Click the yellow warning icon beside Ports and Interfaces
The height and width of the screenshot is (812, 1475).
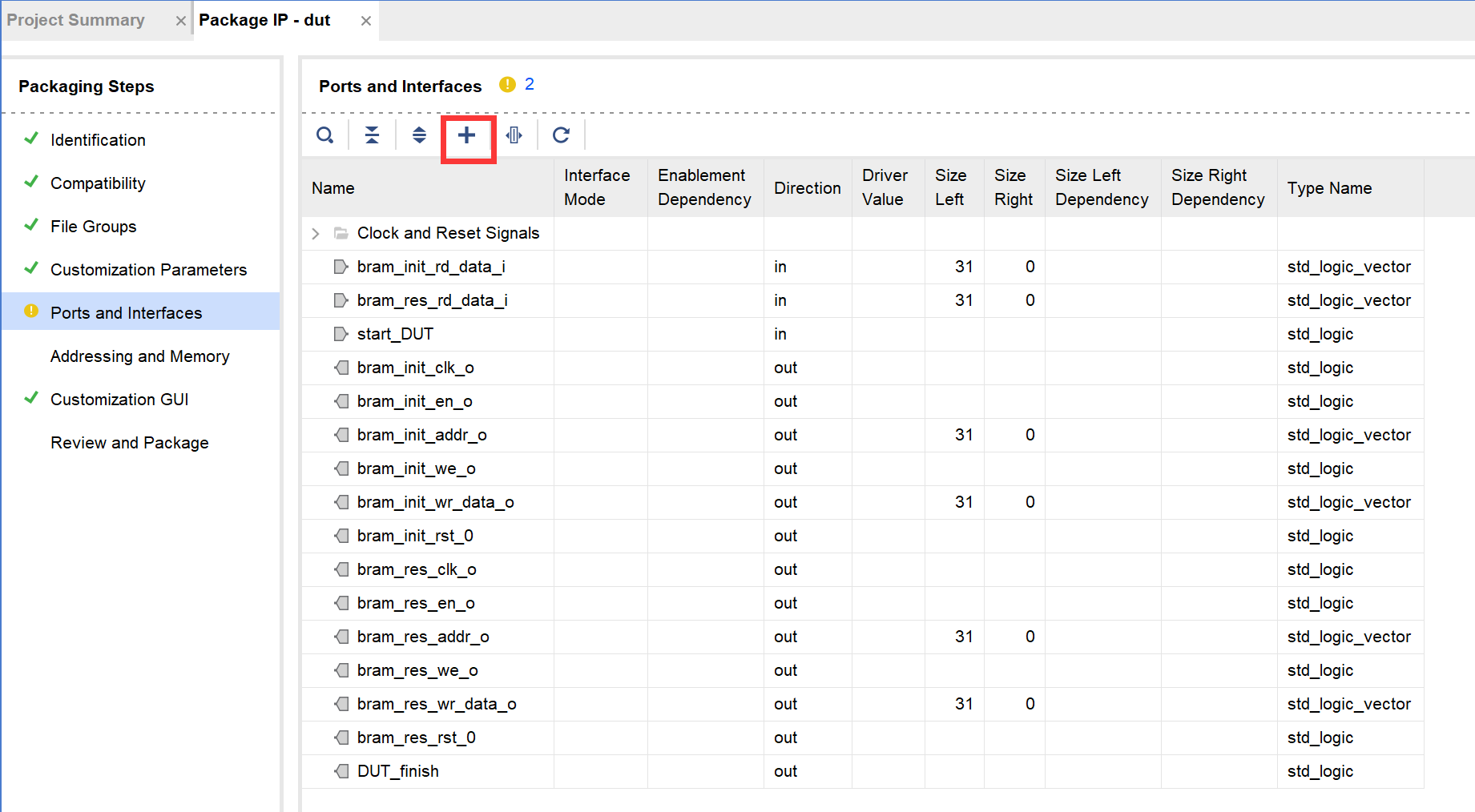tap(507, 84)
